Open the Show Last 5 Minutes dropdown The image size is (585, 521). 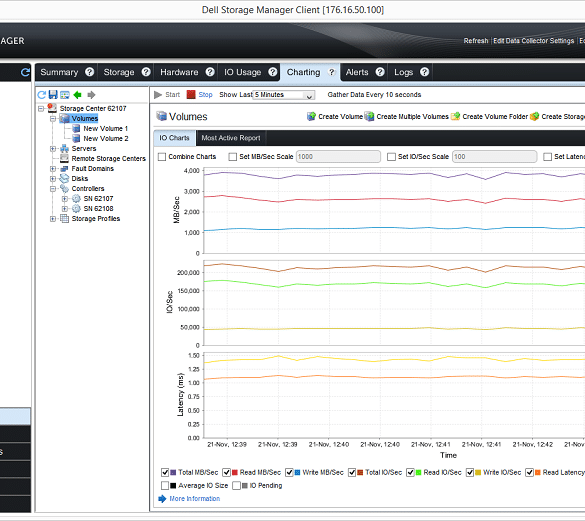pos(284,95)
